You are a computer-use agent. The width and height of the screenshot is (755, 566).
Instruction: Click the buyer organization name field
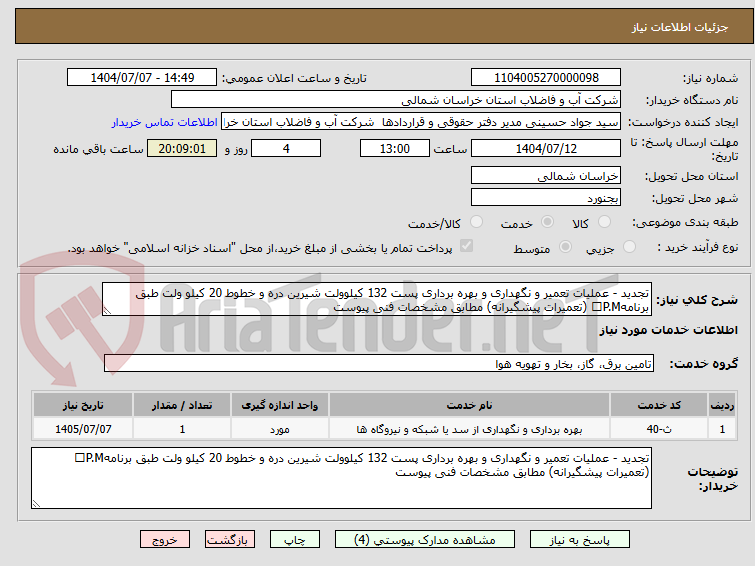pos(396,100)
